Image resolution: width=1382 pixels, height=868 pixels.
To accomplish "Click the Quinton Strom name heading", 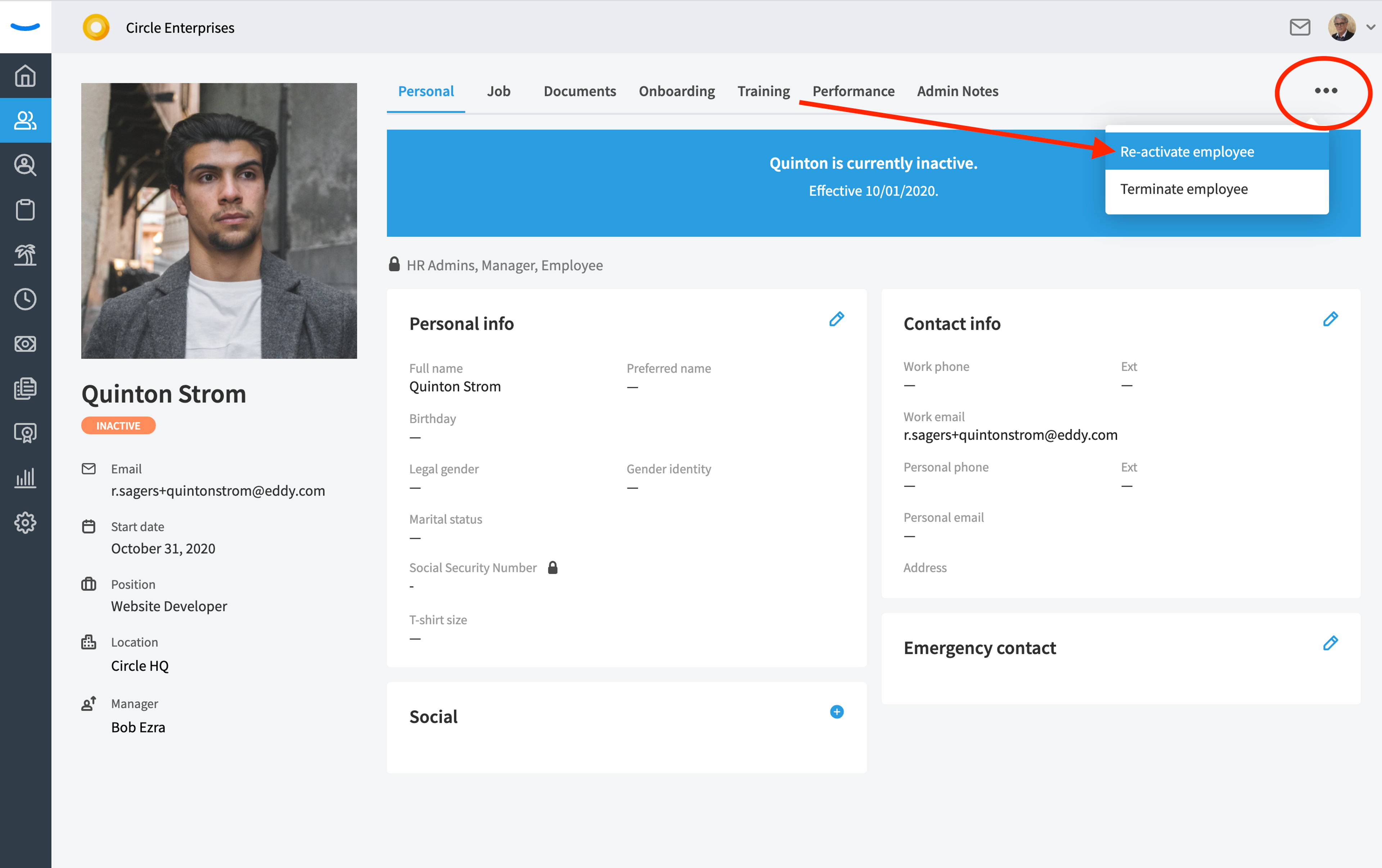I will pyautogui.click(x=163, y=394).
